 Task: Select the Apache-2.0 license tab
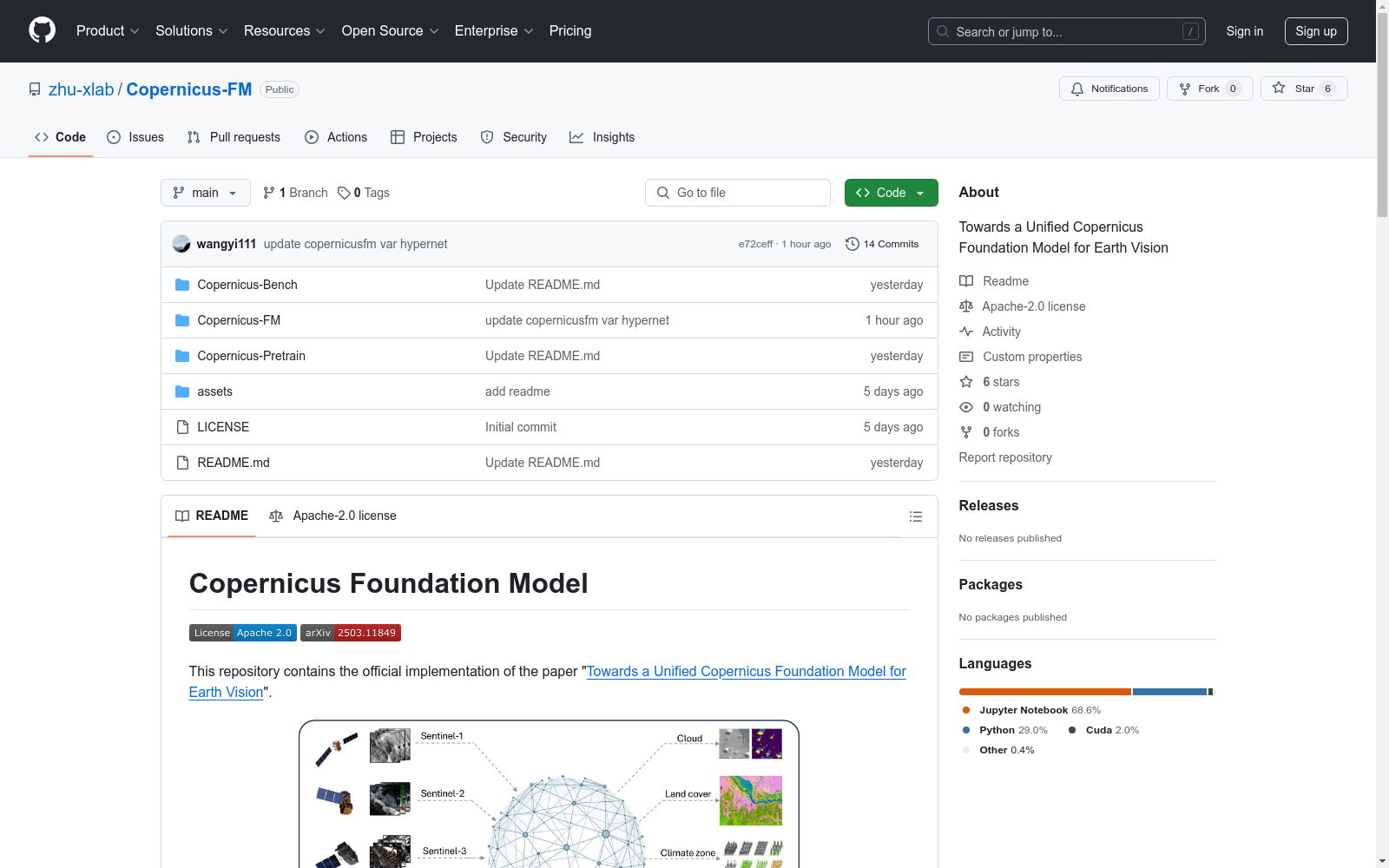pyautogui.click(x=333, y=516)
